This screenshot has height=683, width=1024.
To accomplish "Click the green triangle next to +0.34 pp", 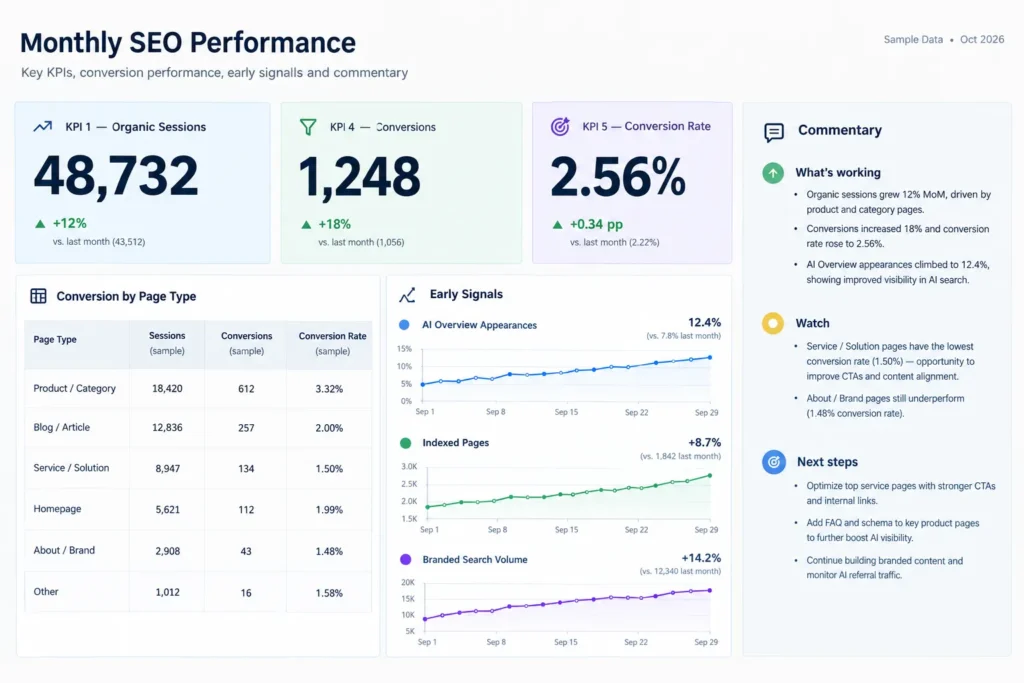I will (x=557, y=225).
